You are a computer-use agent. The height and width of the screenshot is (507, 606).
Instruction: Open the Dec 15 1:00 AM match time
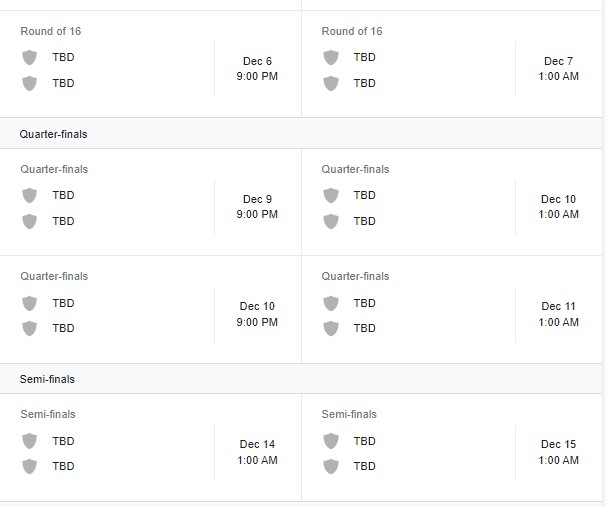tap(558, 452)
